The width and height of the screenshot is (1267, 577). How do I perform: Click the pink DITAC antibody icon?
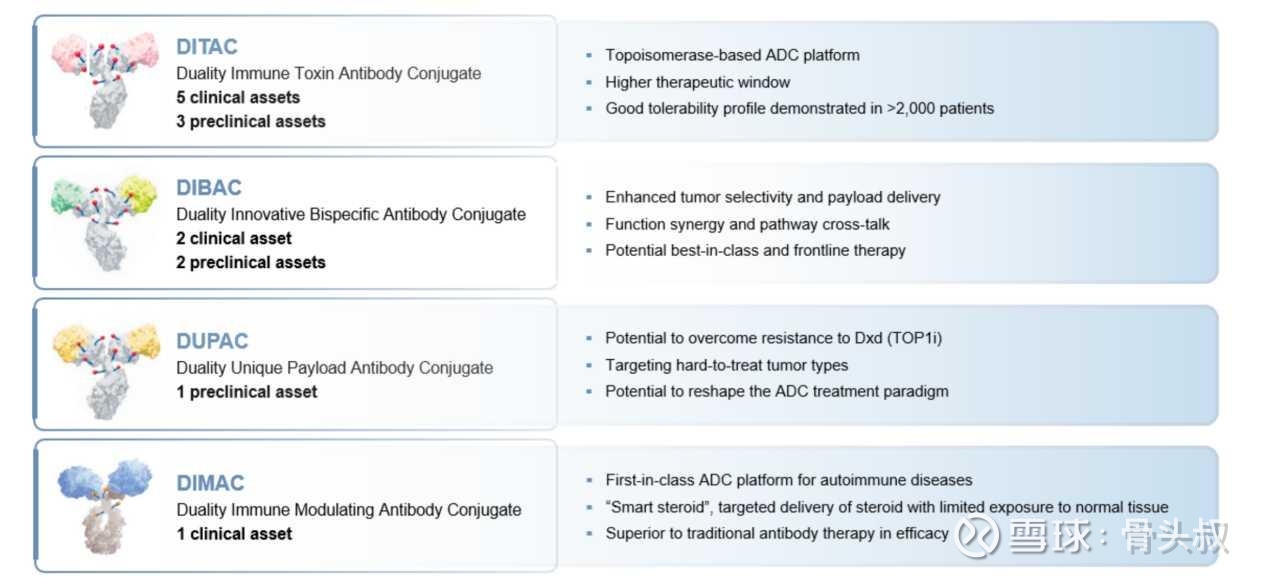coord(105,80)
